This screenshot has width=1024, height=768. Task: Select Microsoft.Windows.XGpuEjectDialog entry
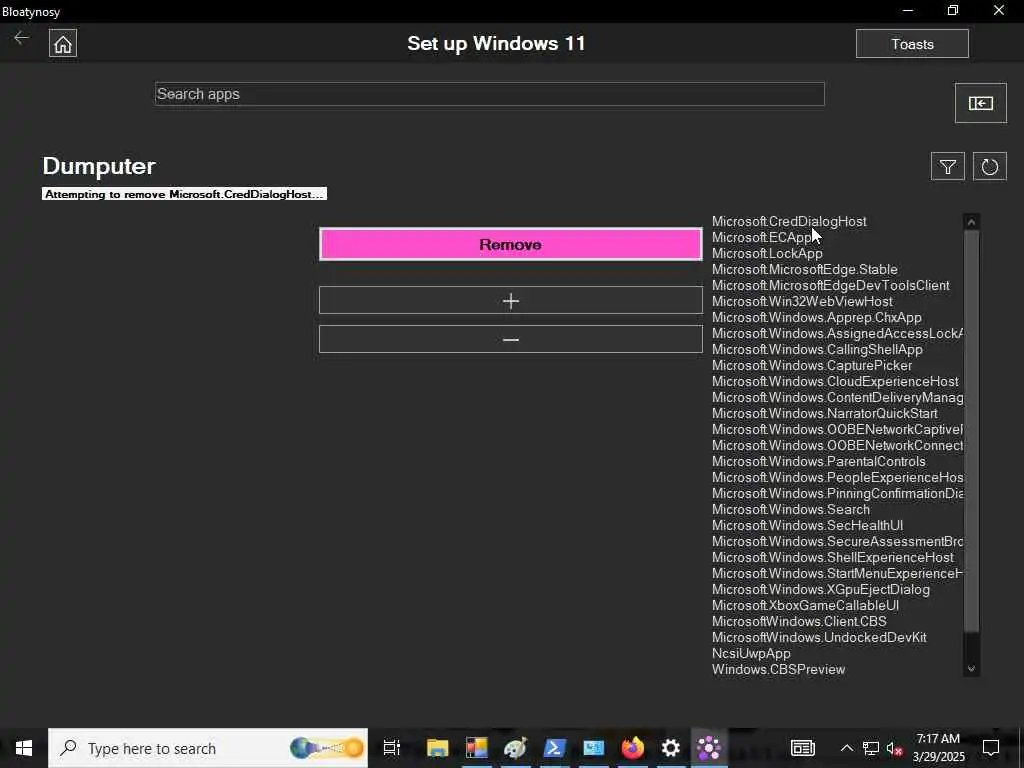click(821, 590)
